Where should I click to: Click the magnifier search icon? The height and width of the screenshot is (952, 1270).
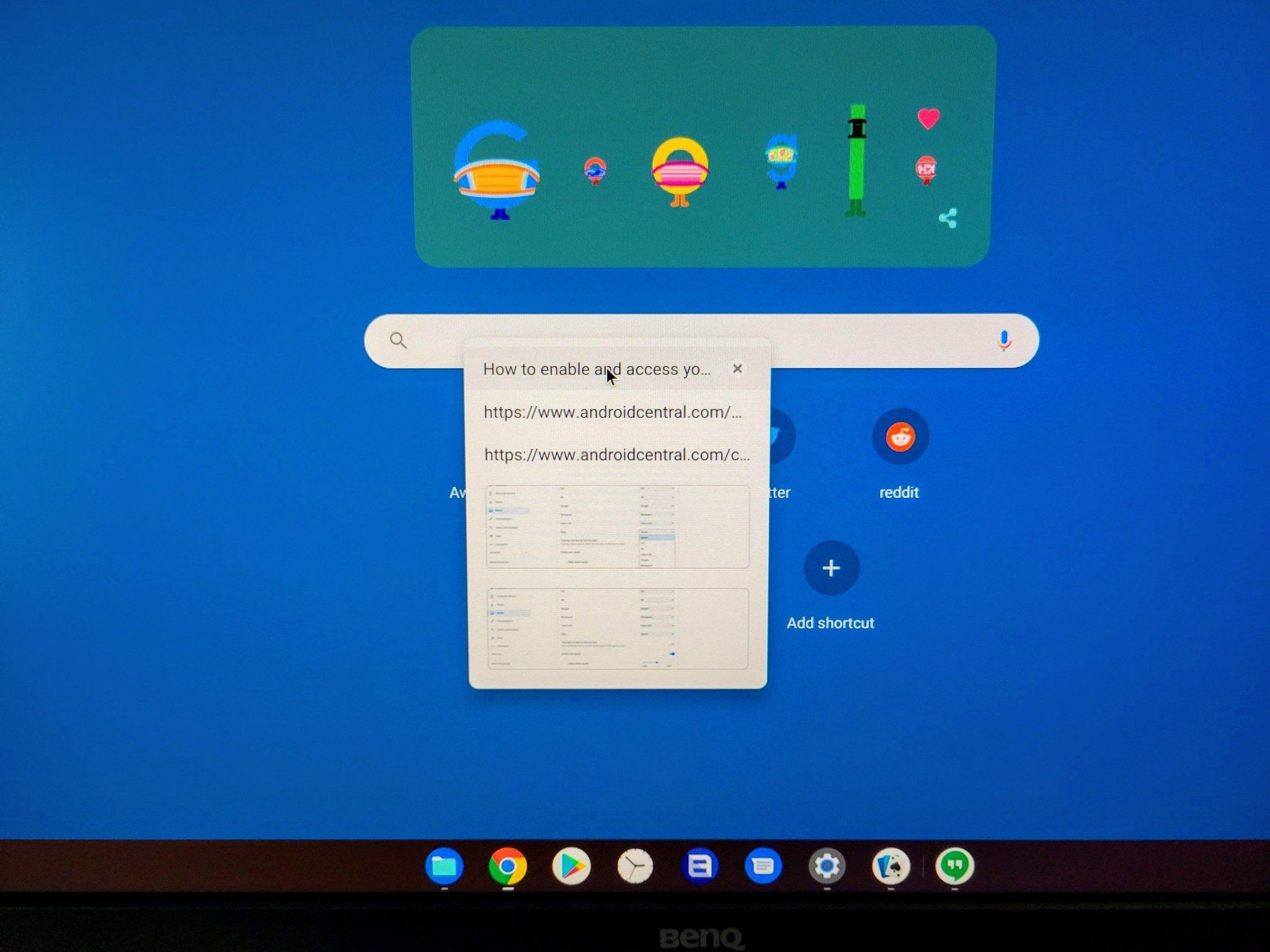pos(398,340)
